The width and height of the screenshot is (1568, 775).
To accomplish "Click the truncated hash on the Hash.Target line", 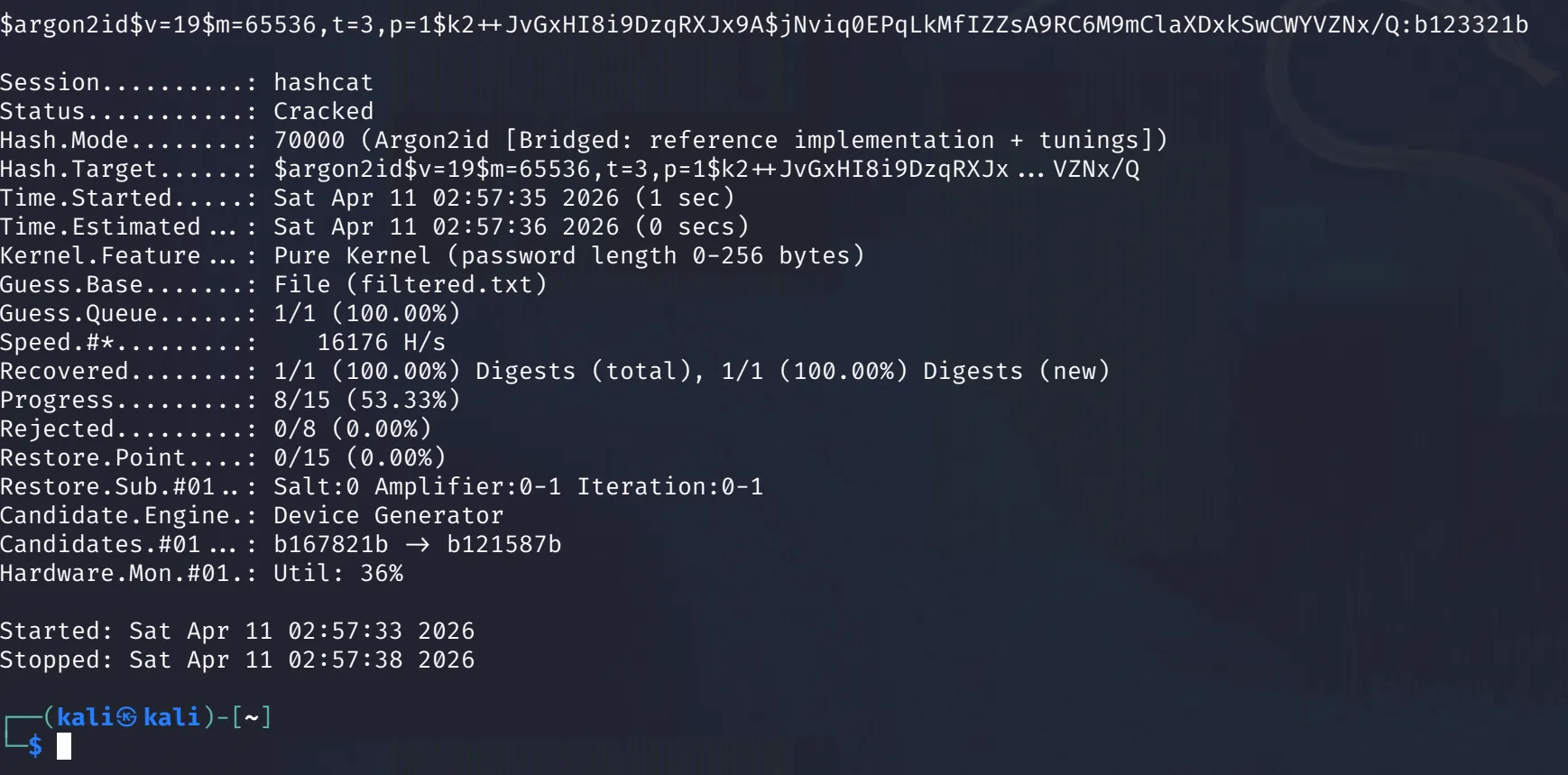I will tap(706, 169).
